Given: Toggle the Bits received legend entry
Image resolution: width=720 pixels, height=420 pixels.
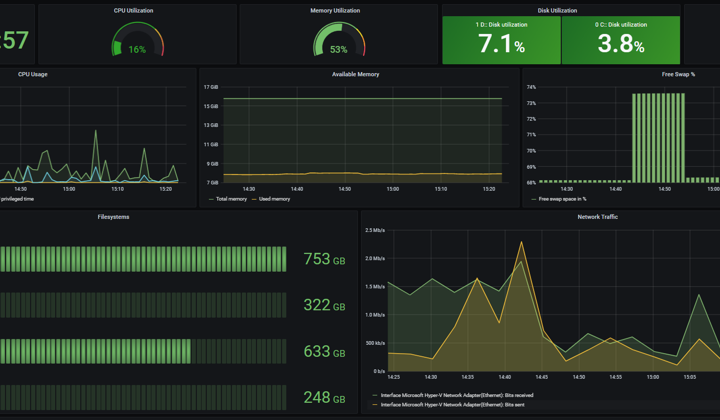Looking at the screenshot, I should pos(453,395).
